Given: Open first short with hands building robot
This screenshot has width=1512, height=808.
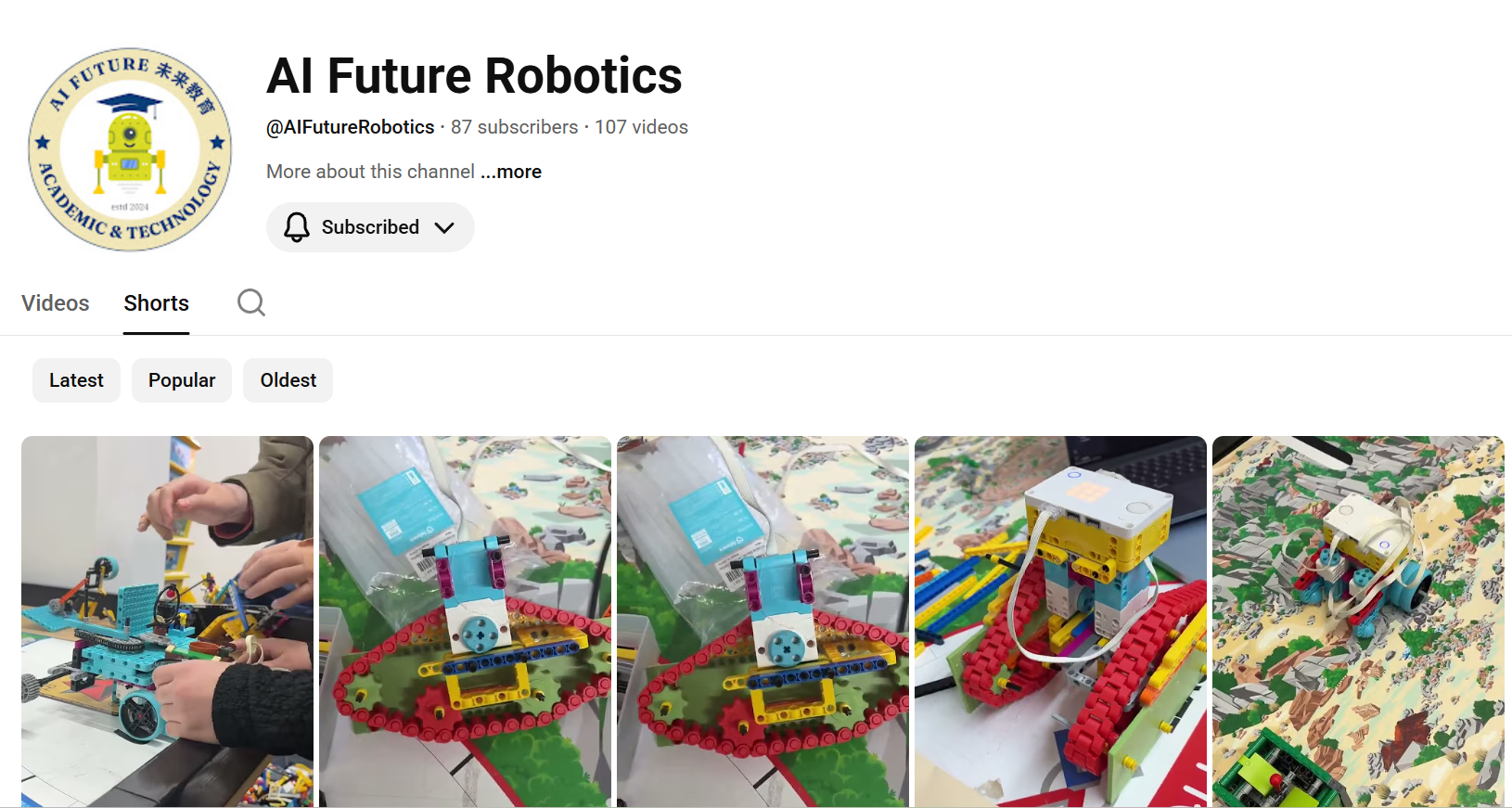Looking at the screenshot, I should point(167,622).
